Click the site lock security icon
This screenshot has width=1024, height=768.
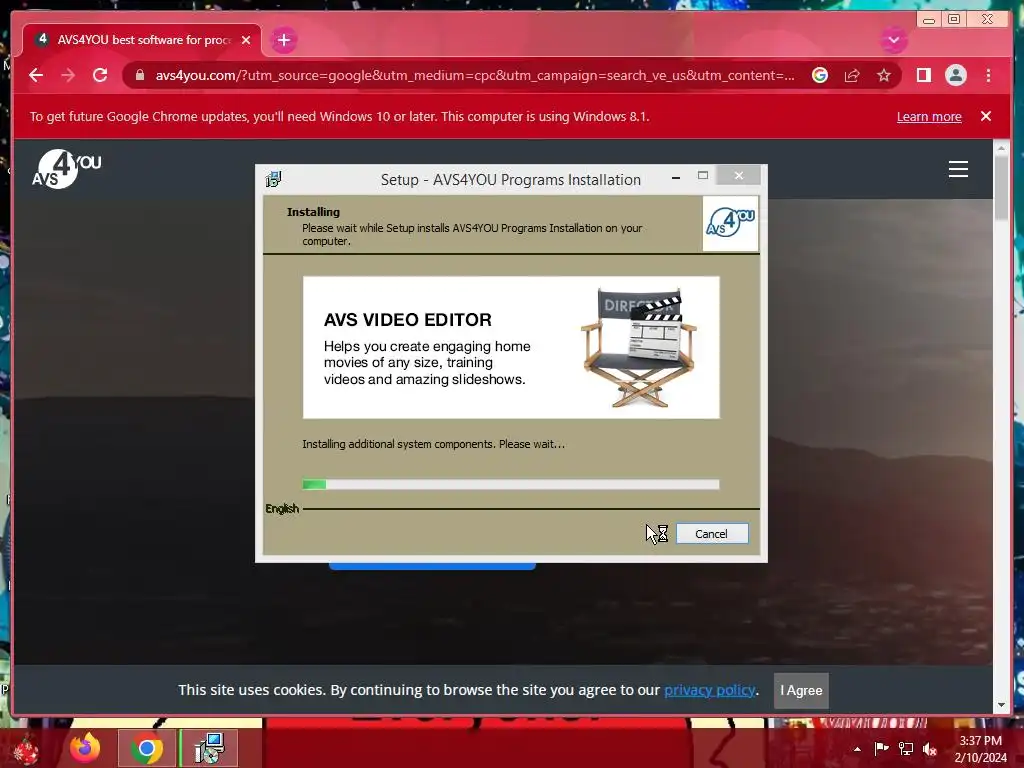(x=140, y=75)
